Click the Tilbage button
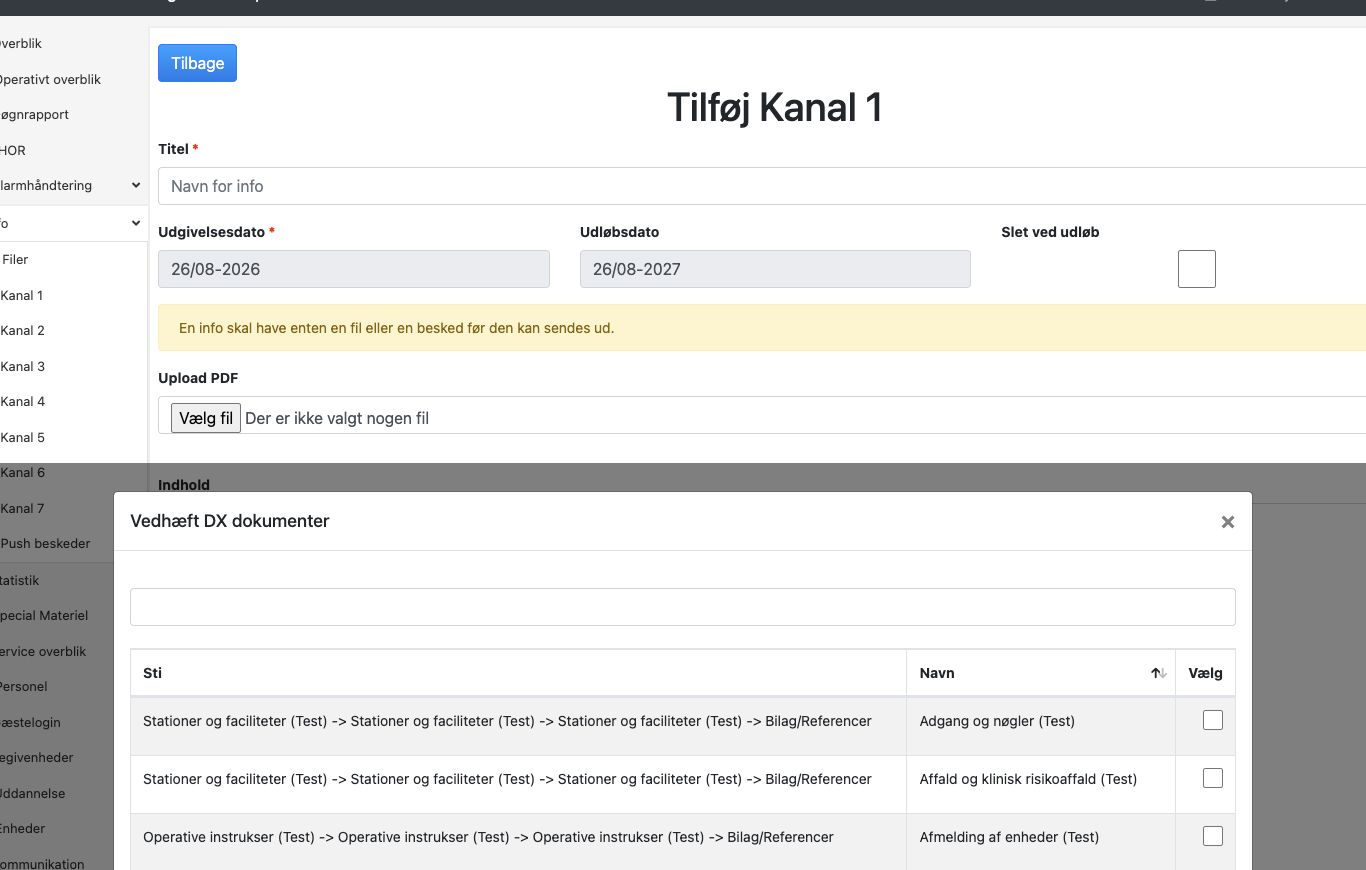 tap(197, 63)
